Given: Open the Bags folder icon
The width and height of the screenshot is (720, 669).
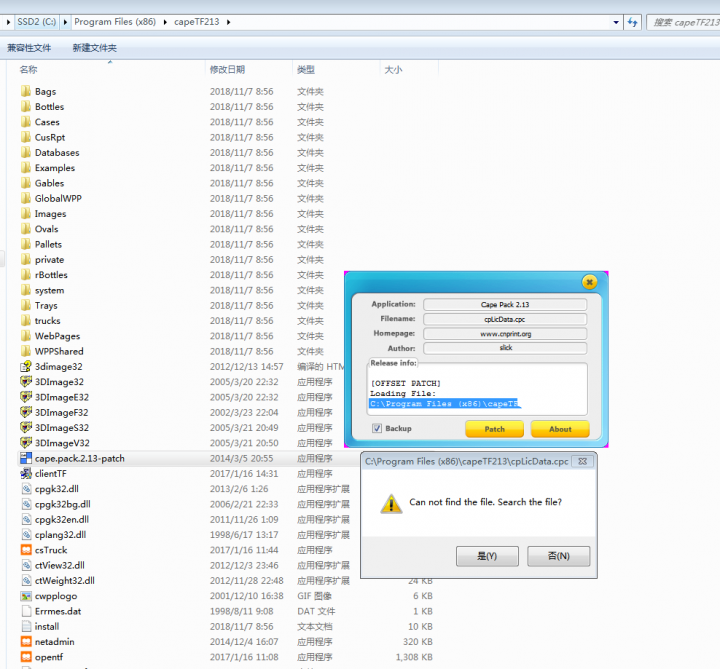Looking at the screenshot, I should coord(26,92).
